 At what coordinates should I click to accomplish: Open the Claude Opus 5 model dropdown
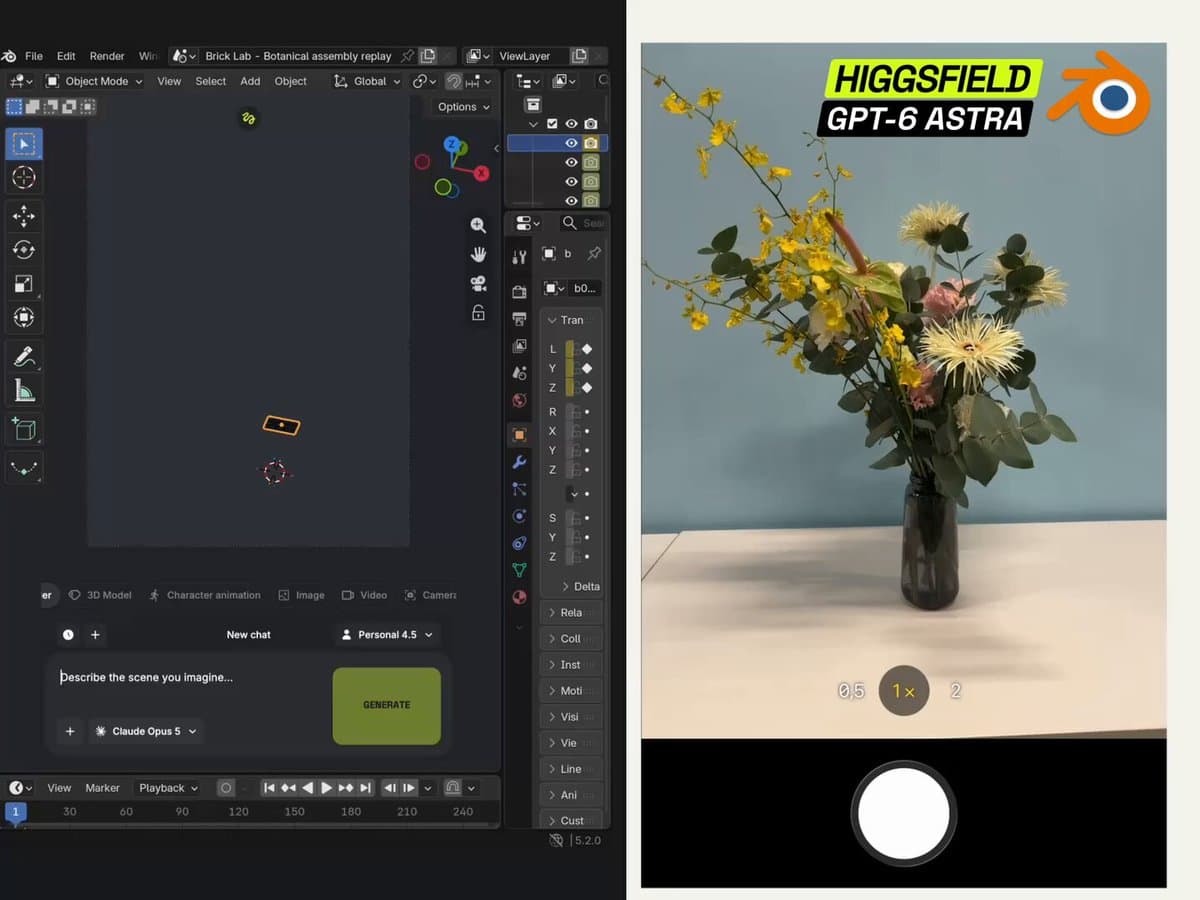(146, 731)
